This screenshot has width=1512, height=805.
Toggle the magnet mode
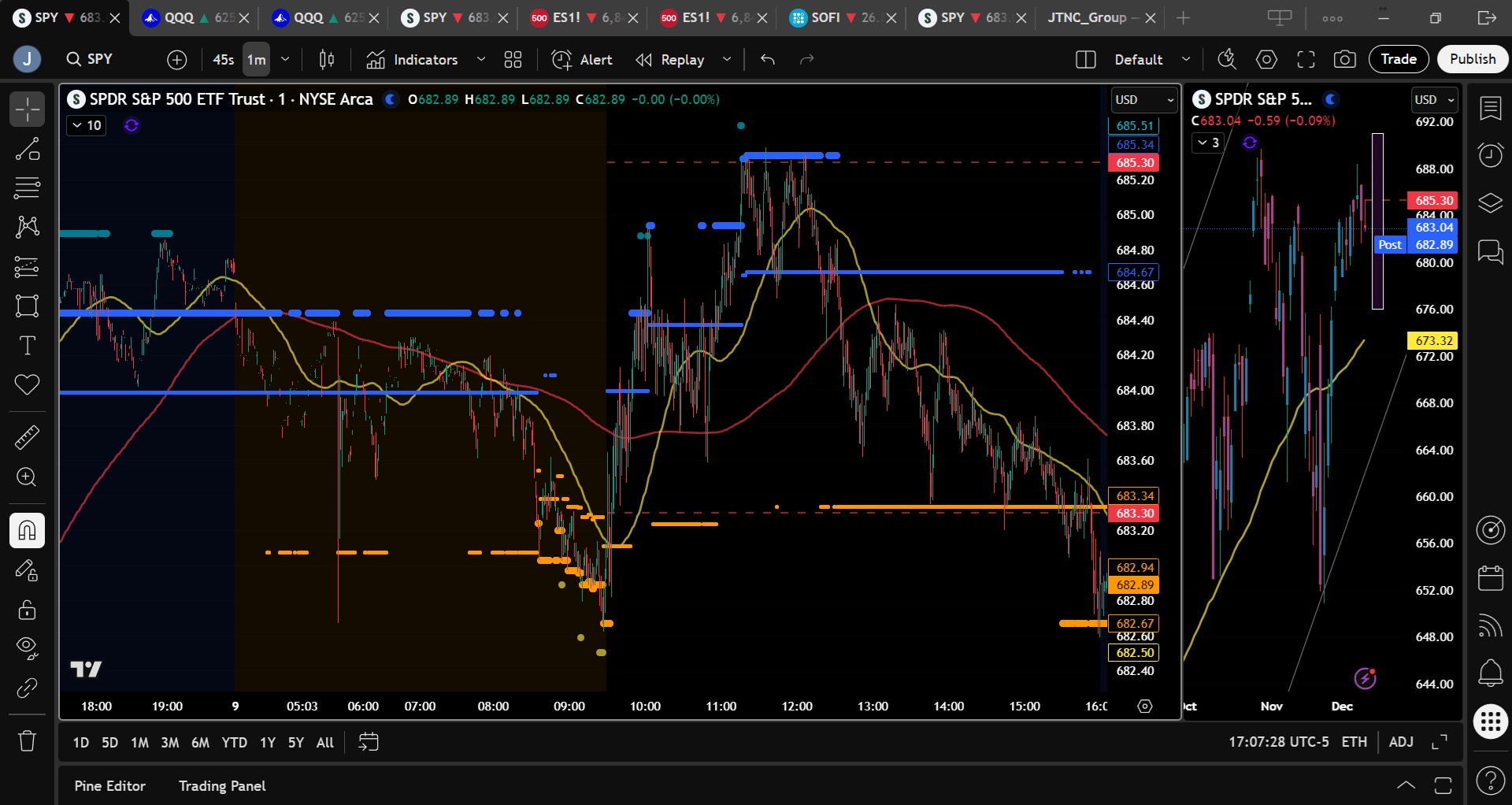27,530
